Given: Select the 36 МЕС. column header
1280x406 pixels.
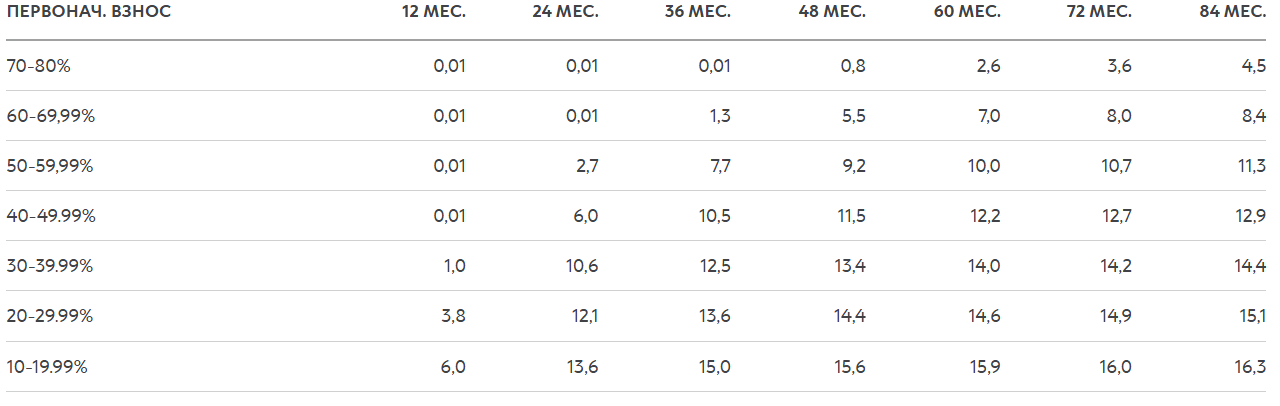Looking at the screenshot, I should 698,12.
